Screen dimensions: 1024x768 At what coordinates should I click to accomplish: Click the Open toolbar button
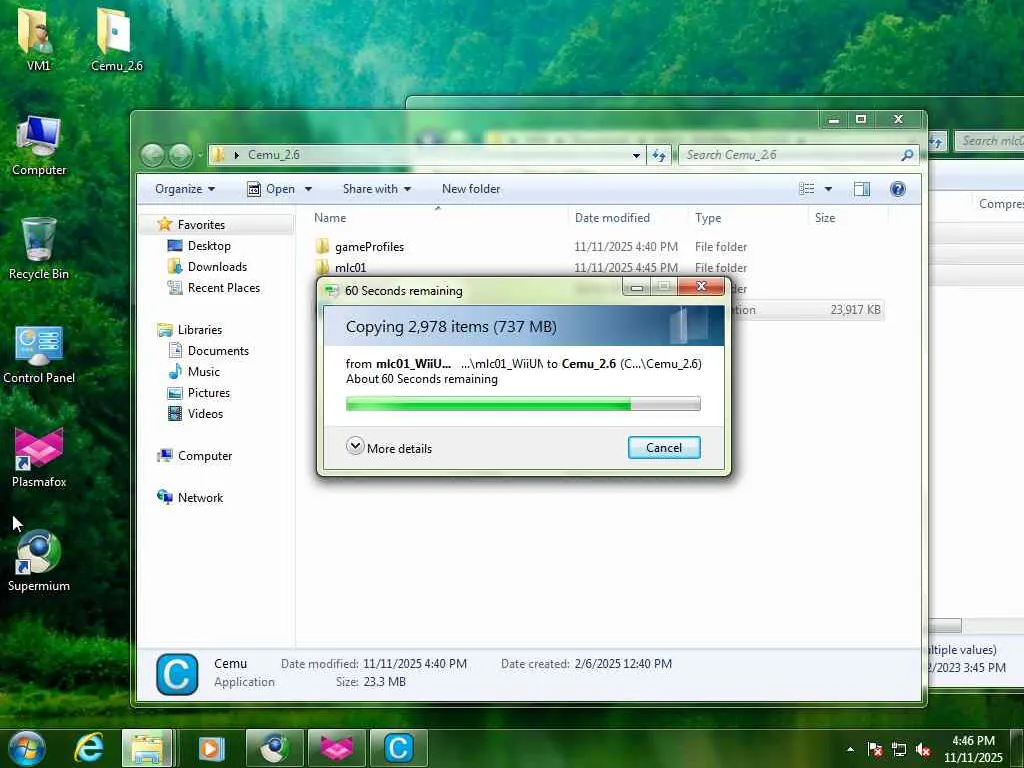[272, 189]
